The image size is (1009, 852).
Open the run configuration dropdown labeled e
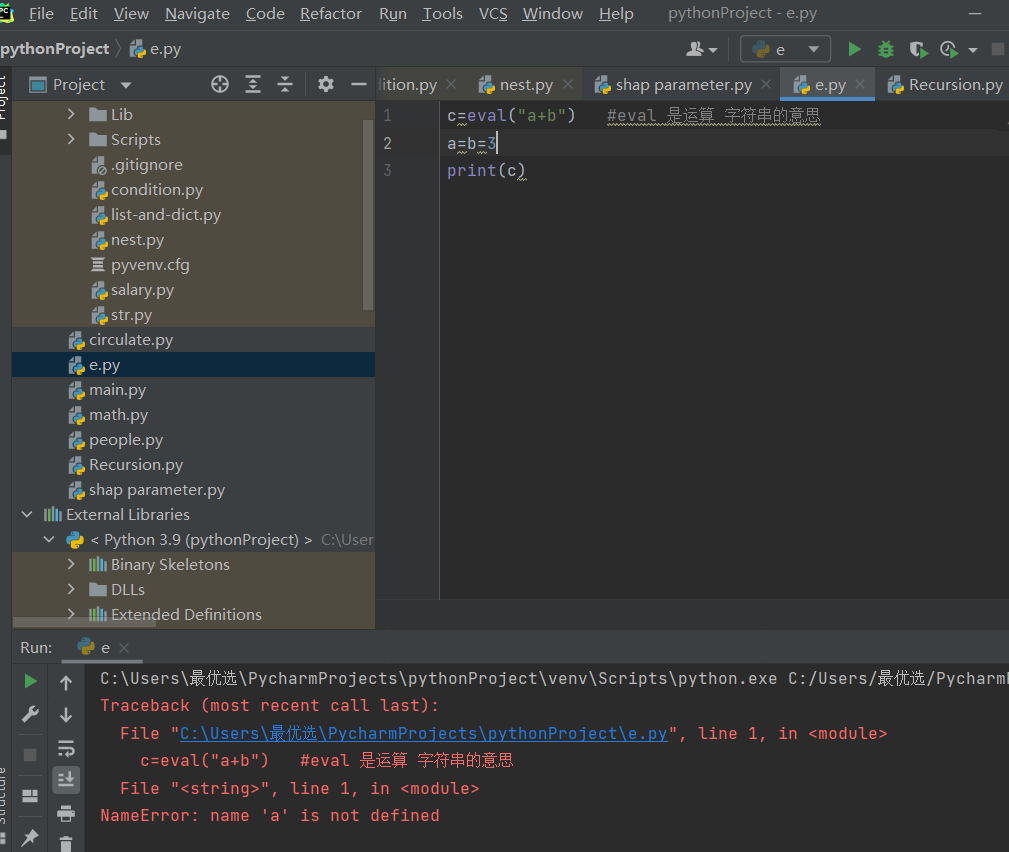pos(785,49)
